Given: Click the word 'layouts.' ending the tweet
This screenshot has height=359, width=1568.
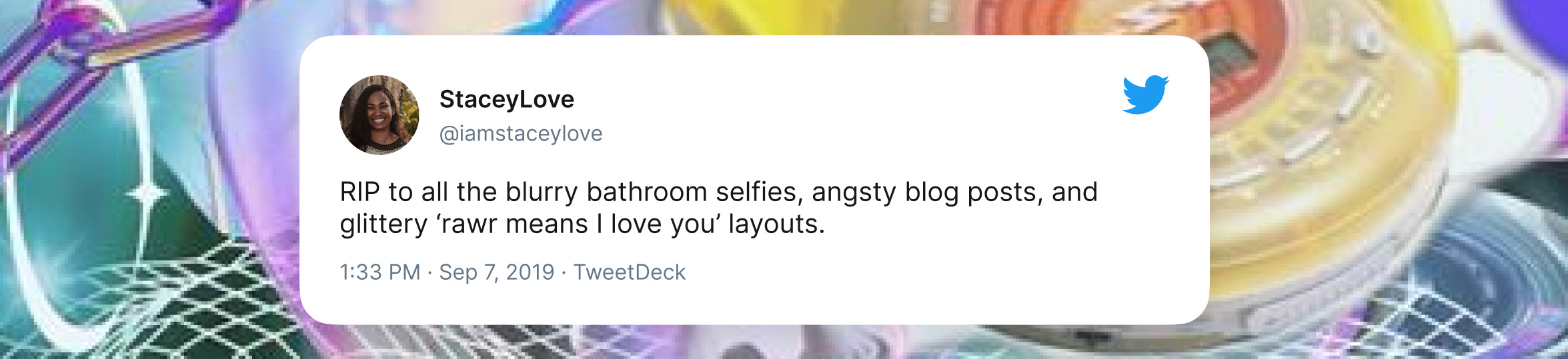Looking at the screenshot, I should [777, 224].
